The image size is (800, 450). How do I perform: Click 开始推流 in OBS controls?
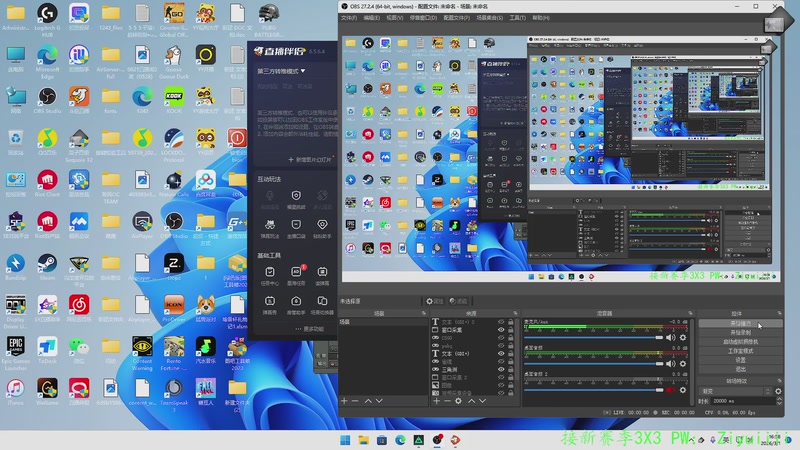pyautogui.click(x=740, y=323)
